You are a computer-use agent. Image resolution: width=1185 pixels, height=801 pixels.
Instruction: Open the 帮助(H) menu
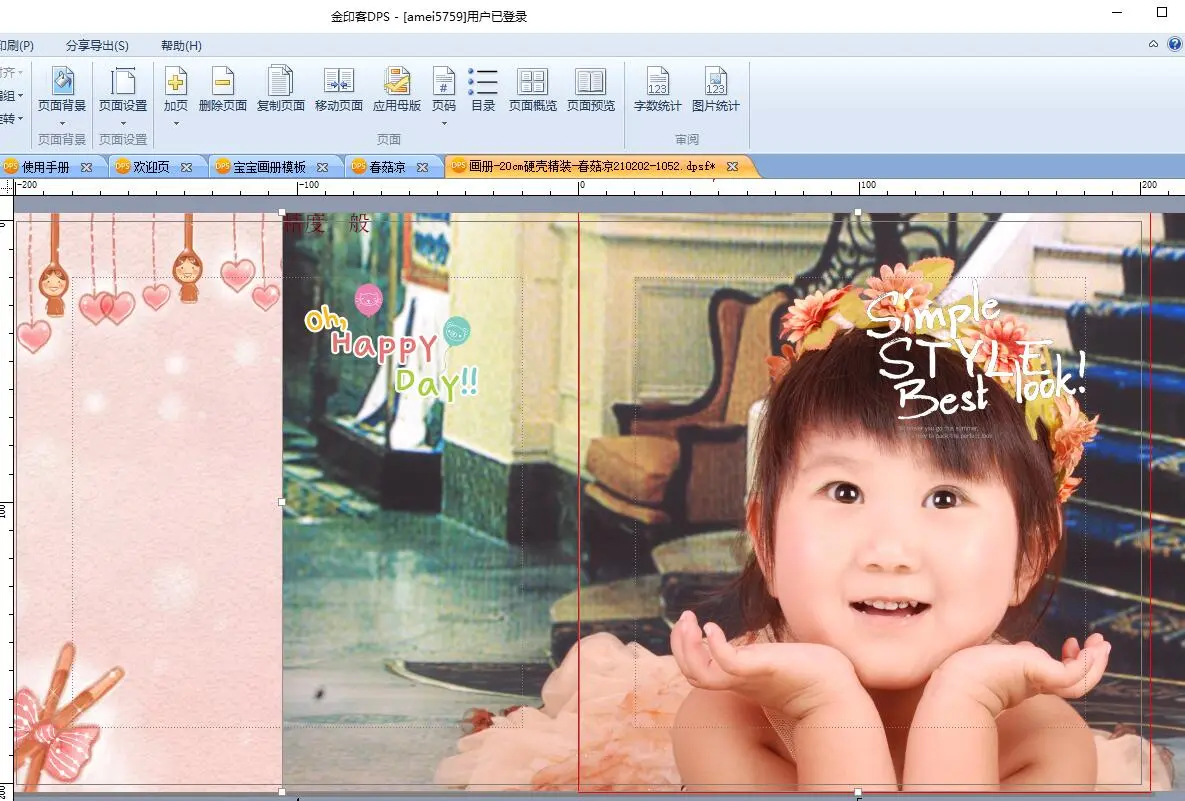coord(181,45)
